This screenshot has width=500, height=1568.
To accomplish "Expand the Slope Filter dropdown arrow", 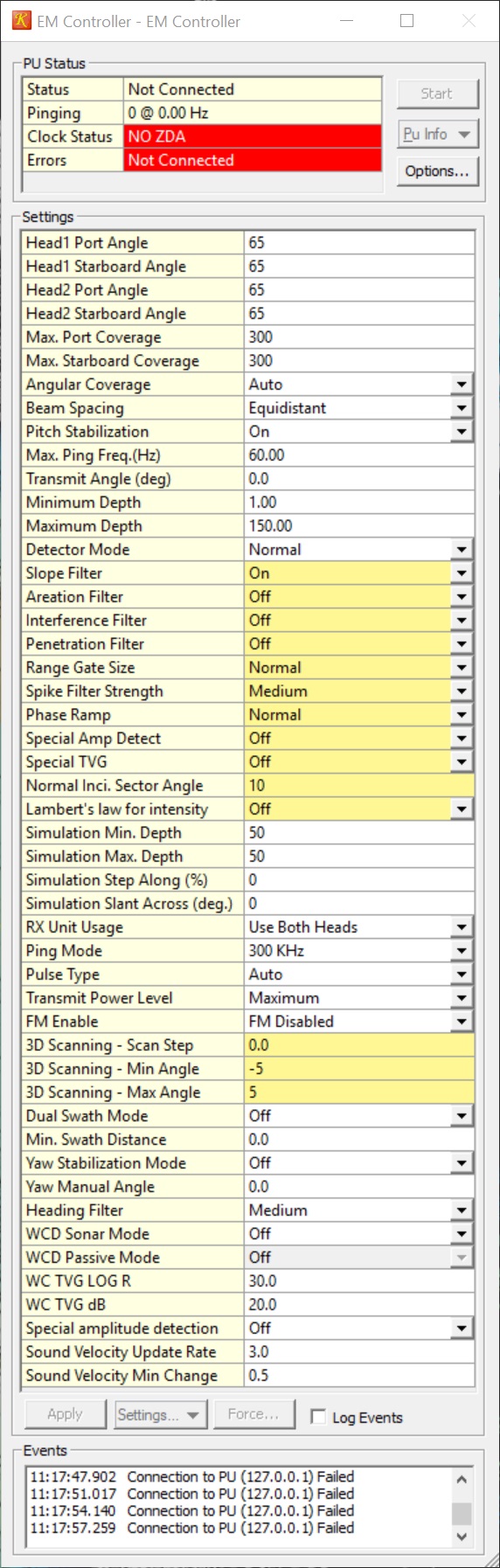I will pyautogui.click(x=462, y=573).
